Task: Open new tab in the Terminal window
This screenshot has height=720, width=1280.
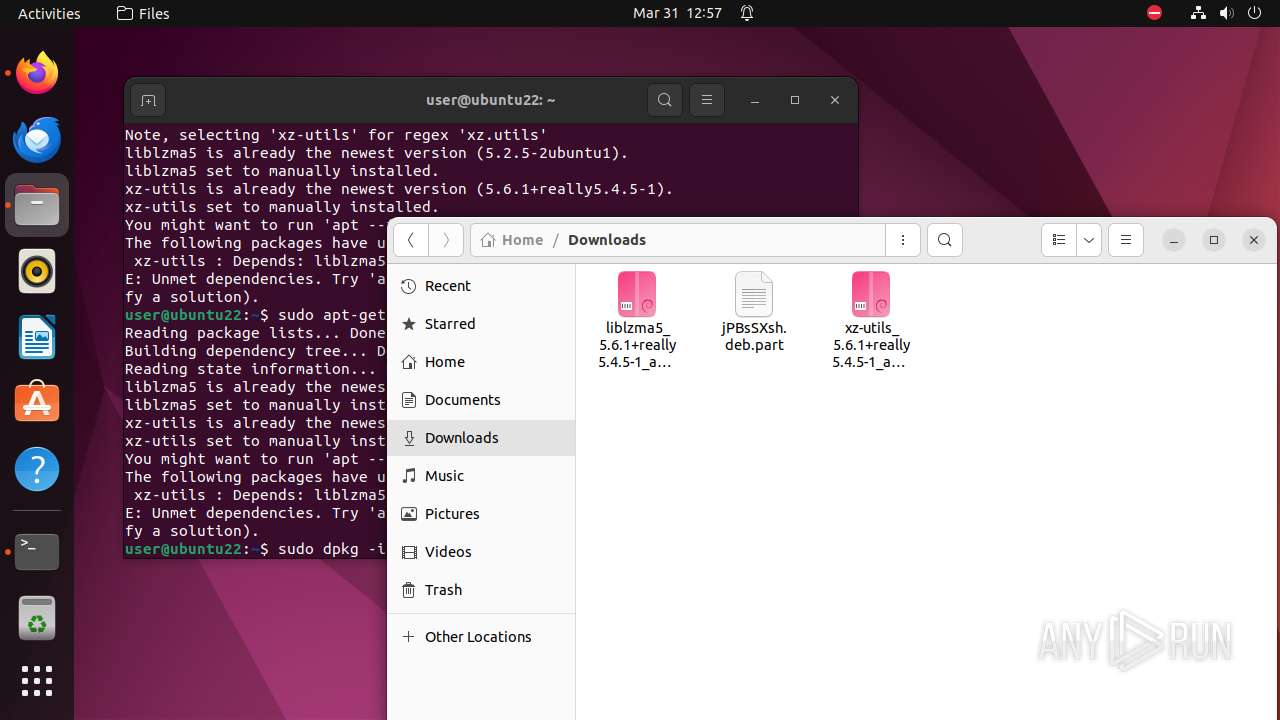Action: (148, 100)
